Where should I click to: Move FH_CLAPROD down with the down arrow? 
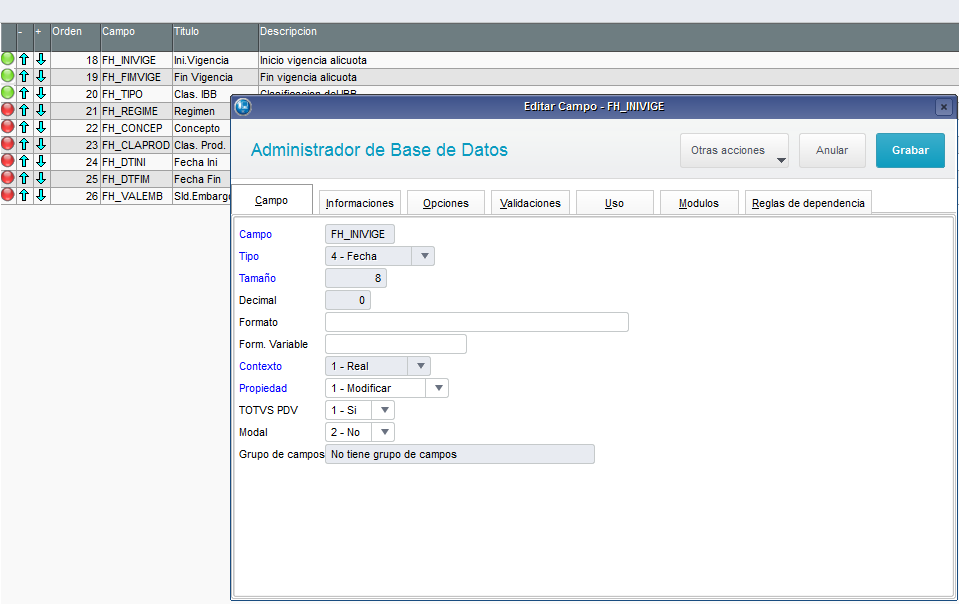(x=41, y=144)
